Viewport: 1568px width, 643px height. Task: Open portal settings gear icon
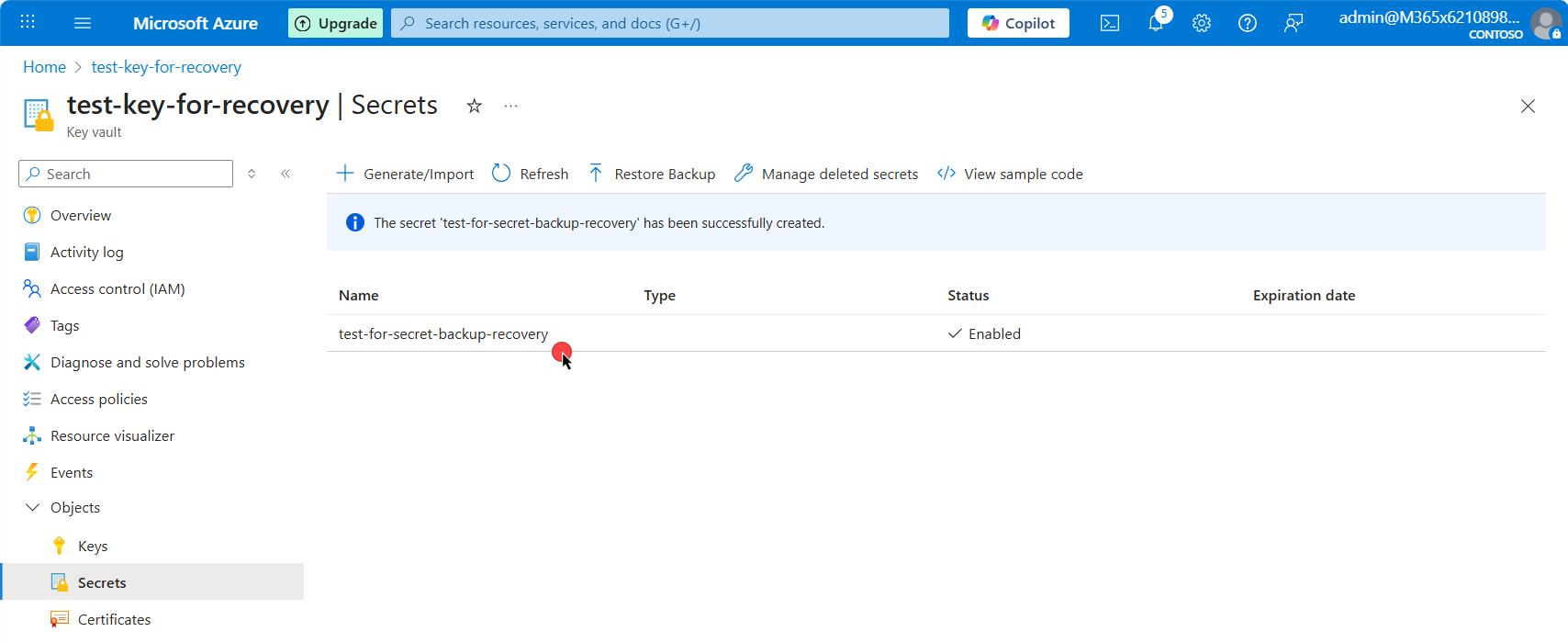click(x=1202, y=23)
